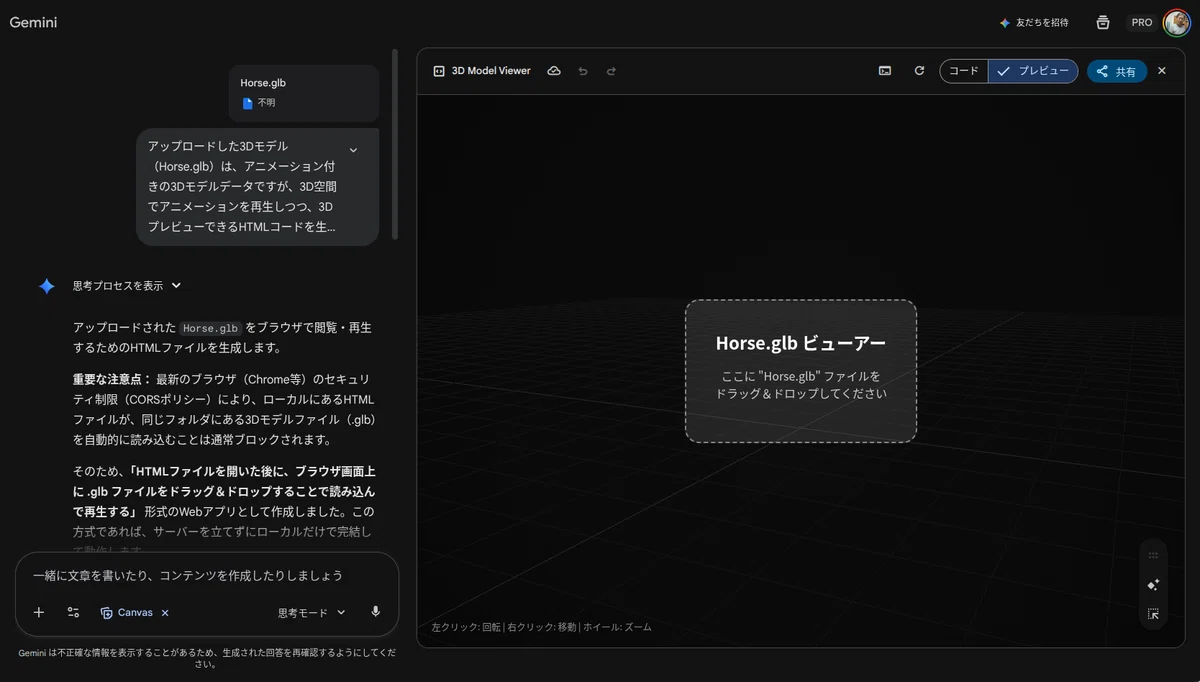Close the canvas panel with X
Screen dimensions: 1200x682
pos(1162,71)
